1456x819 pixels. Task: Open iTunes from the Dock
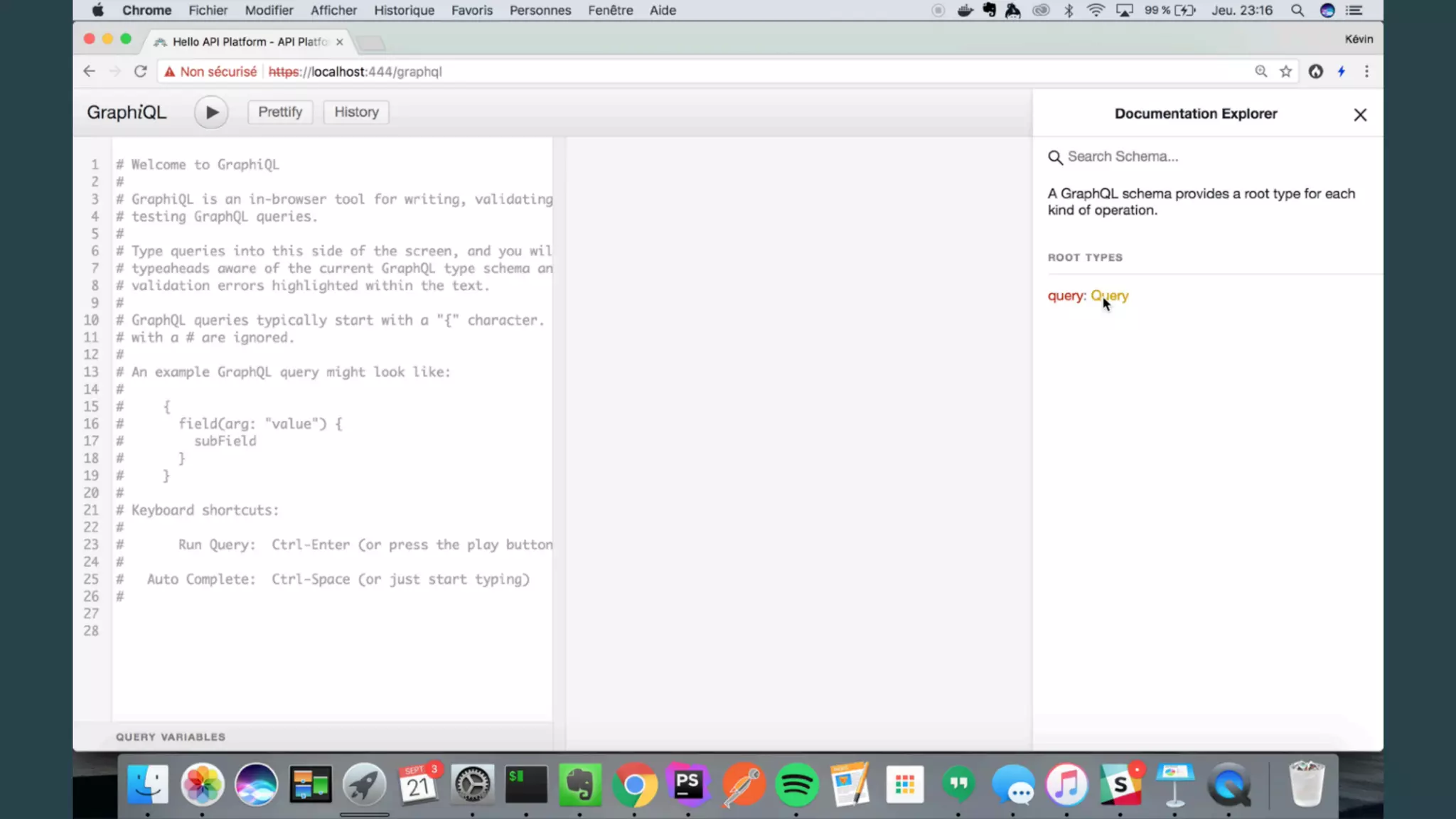1066,784
